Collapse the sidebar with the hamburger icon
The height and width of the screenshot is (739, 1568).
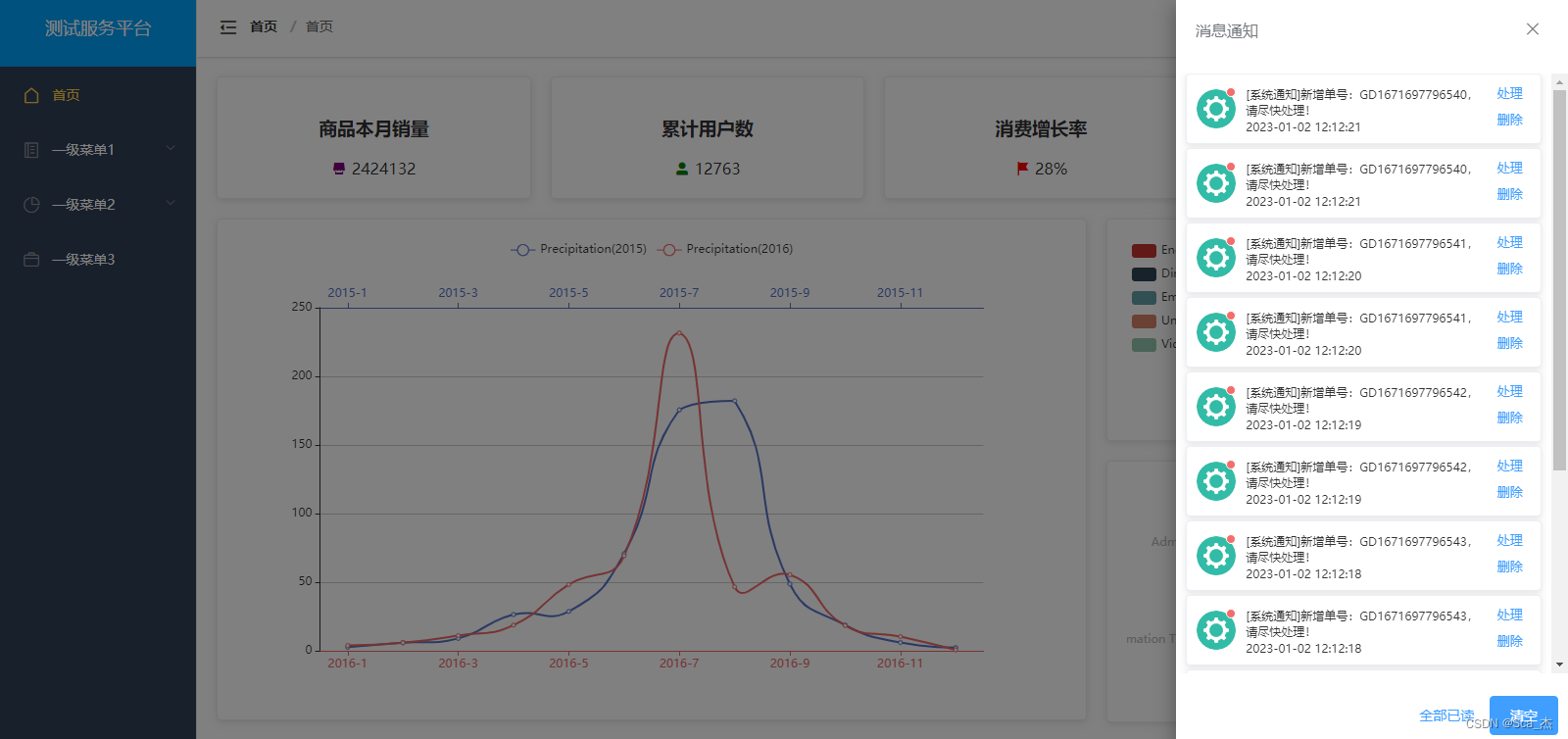coord(228,27)
